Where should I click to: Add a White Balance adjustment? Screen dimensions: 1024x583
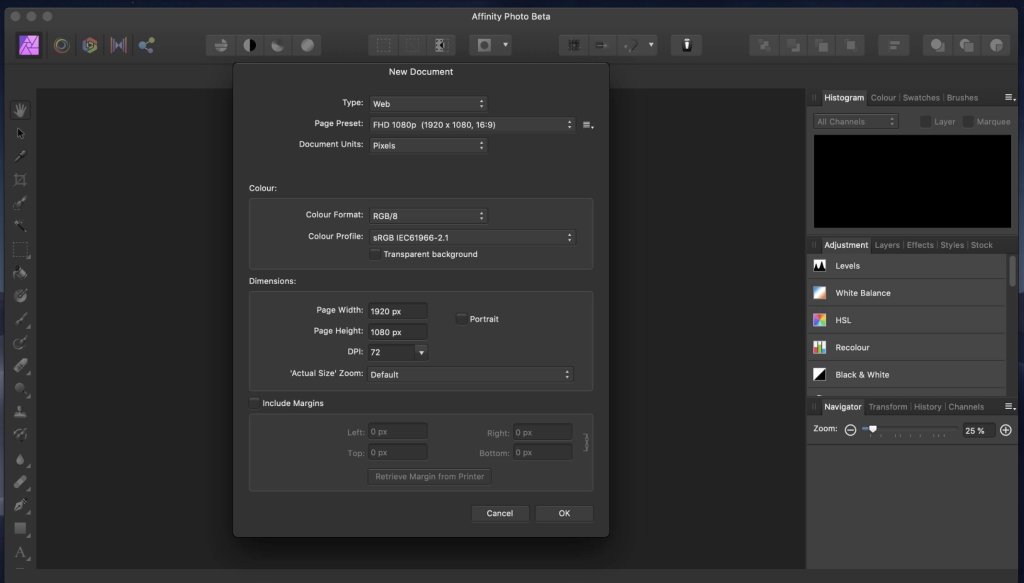pos(906,293)
